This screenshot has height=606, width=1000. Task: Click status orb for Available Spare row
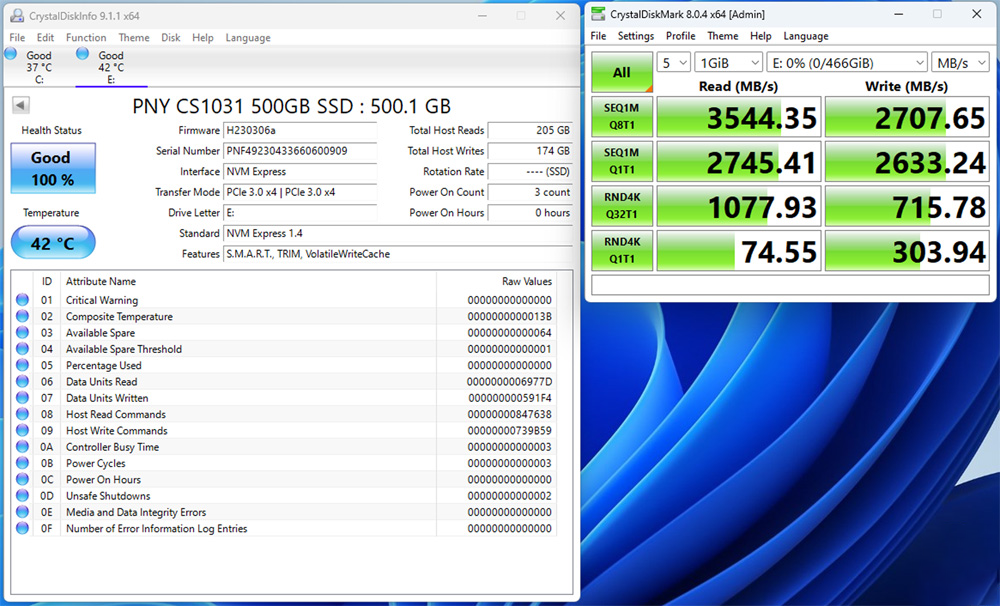(x=22, y=332)
